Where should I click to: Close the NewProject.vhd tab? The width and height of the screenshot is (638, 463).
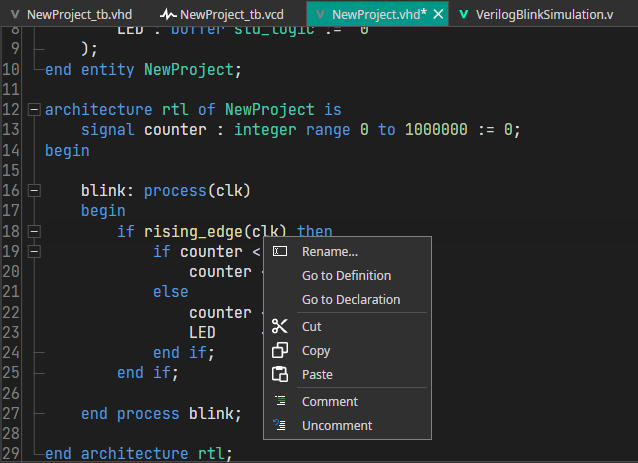tap(437, 14)
